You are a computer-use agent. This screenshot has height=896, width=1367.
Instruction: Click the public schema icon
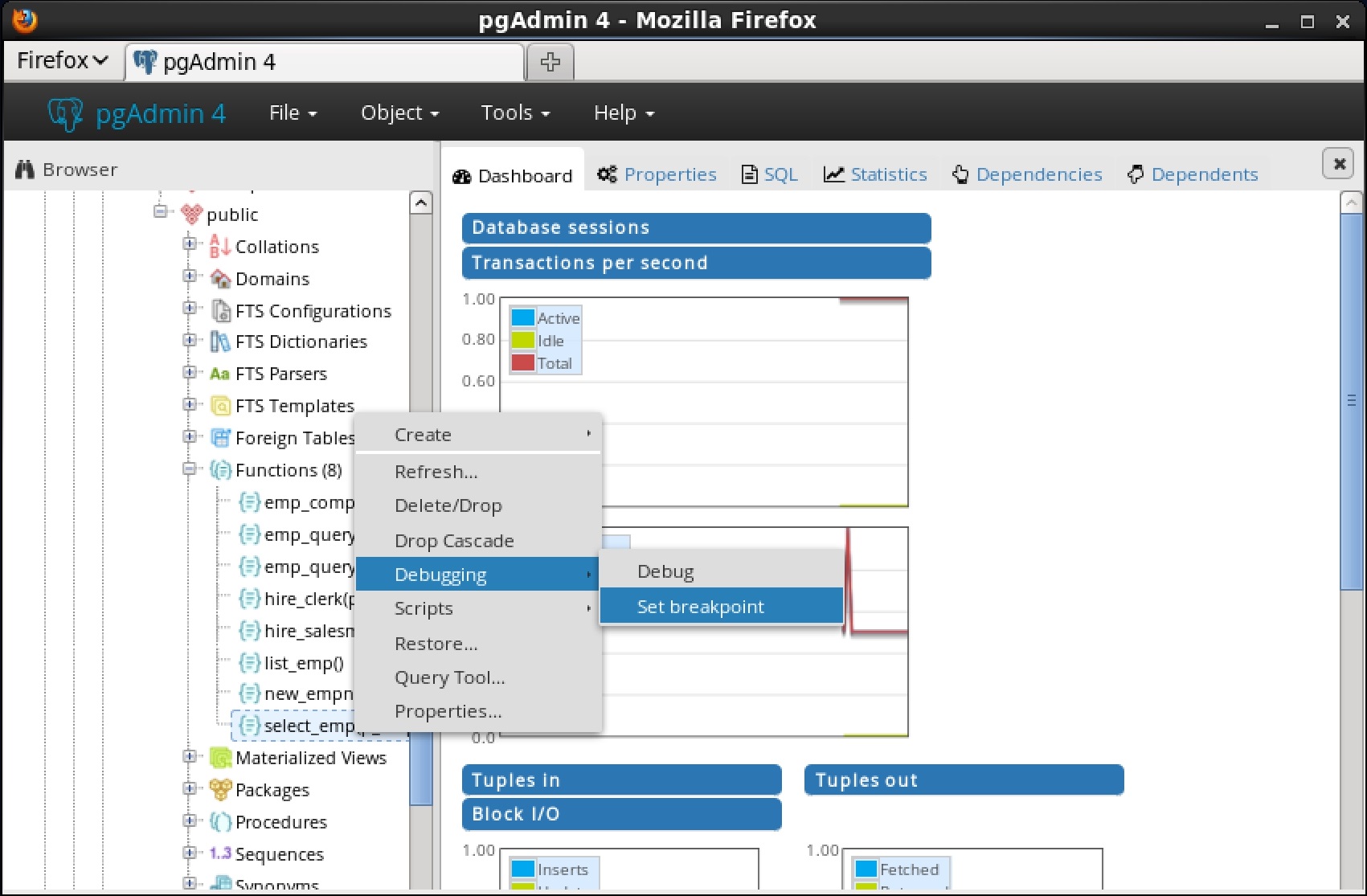pyautogui.click(x=191, y=215)
